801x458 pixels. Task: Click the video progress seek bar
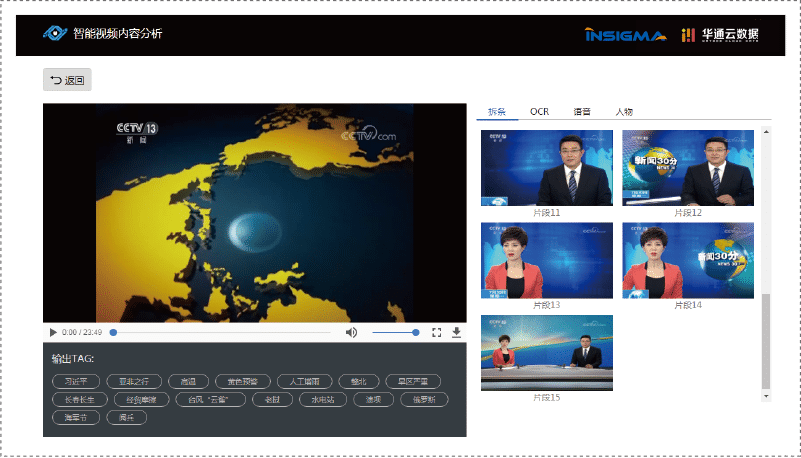[x=220, y=332]
